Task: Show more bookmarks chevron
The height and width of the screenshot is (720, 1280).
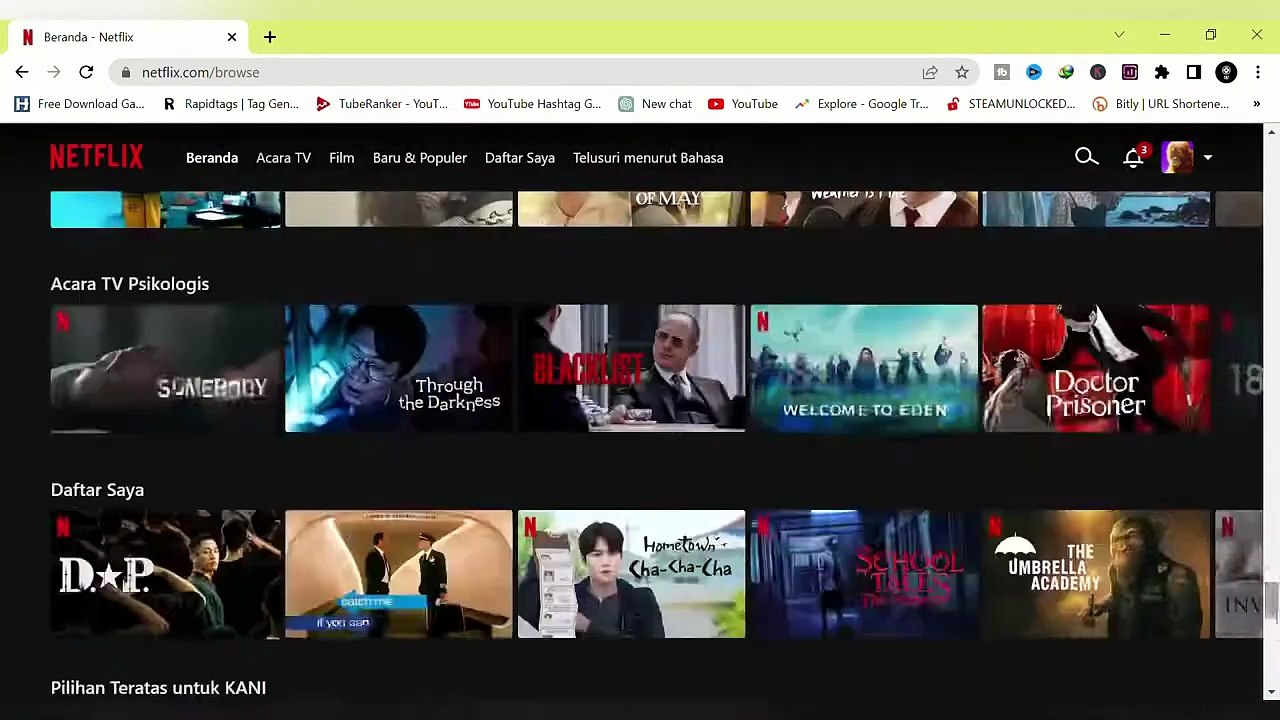Action: (x=1257, y=104)
